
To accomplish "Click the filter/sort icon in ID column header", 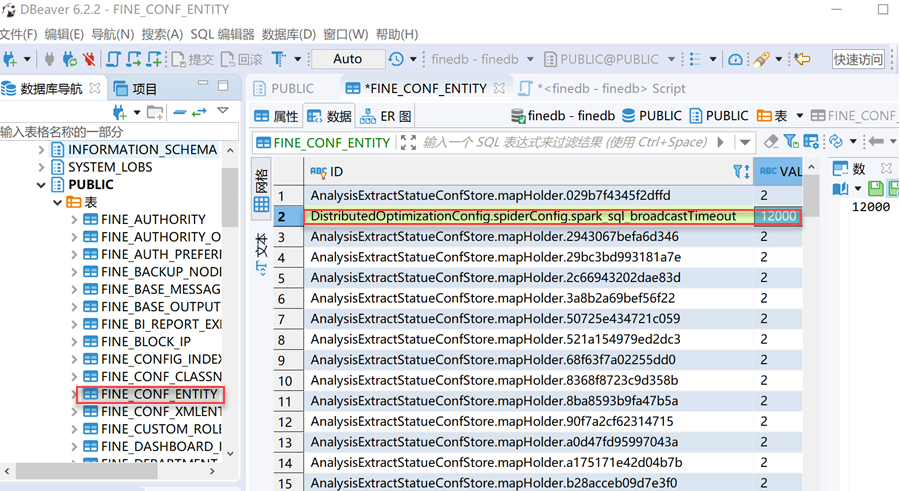I will pyautogui.click(x=741, y=171).
